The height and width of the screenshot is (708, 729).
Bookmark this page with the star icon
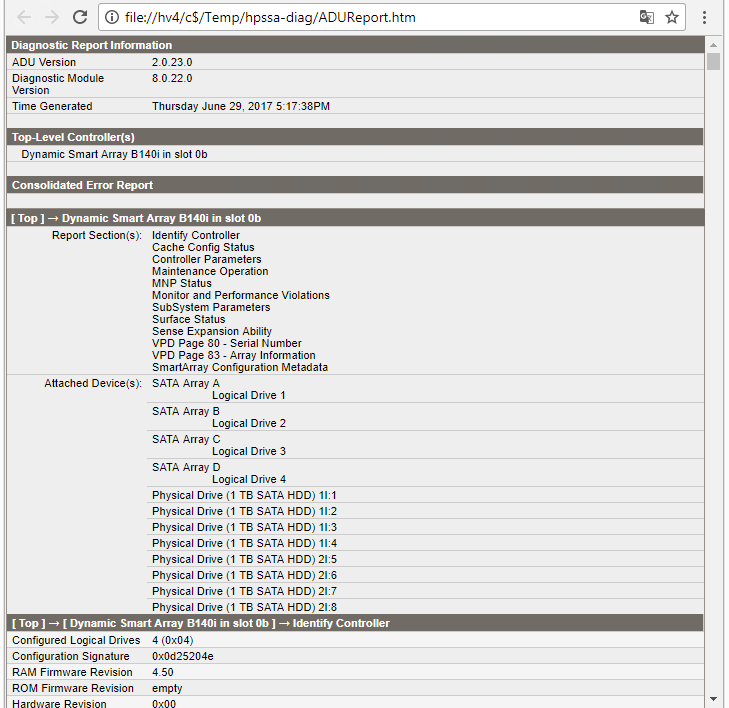(x=672, y=17)
